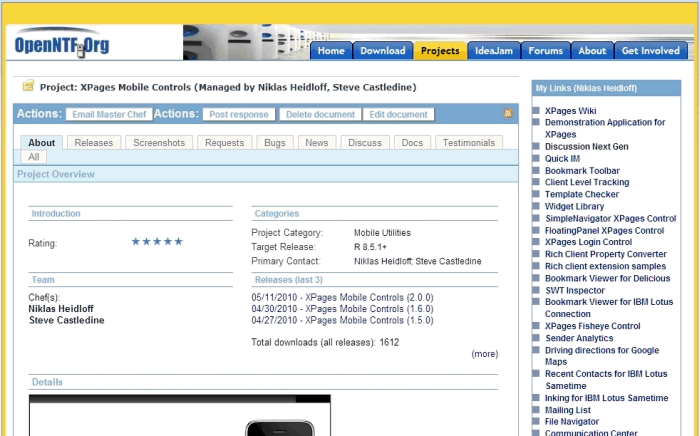
Task: Click the (more) link under releases
Action: [485, 354]
